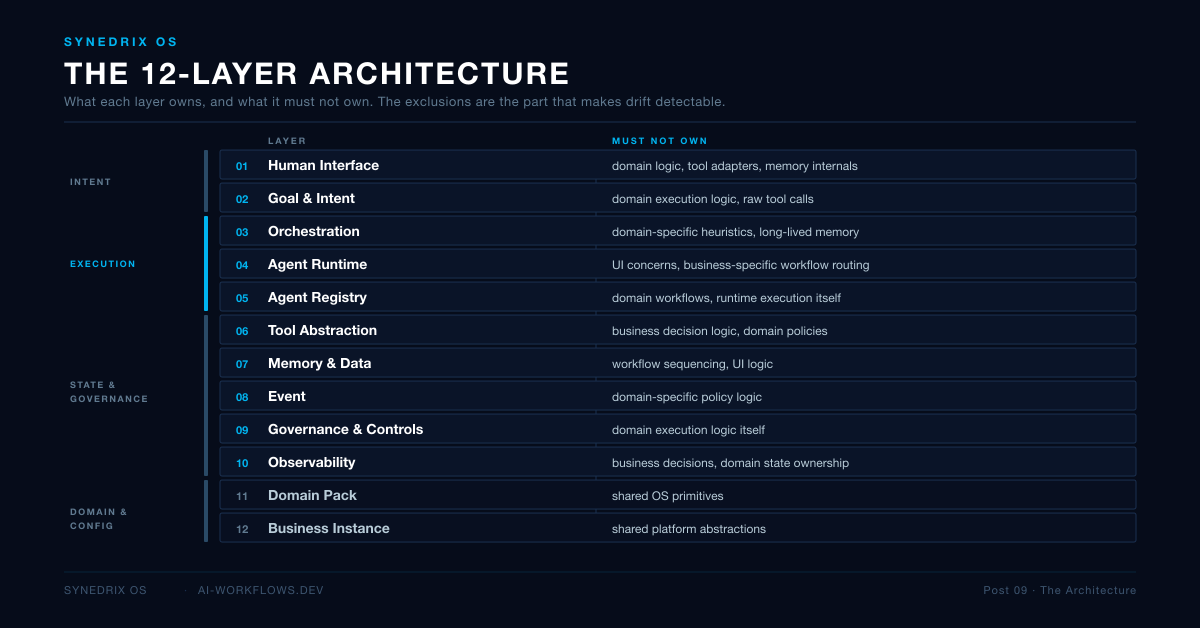Click 'workflow sequencing, UI logic' text
The width and height of the screenshot is (1200, 628).
(692, 364)
